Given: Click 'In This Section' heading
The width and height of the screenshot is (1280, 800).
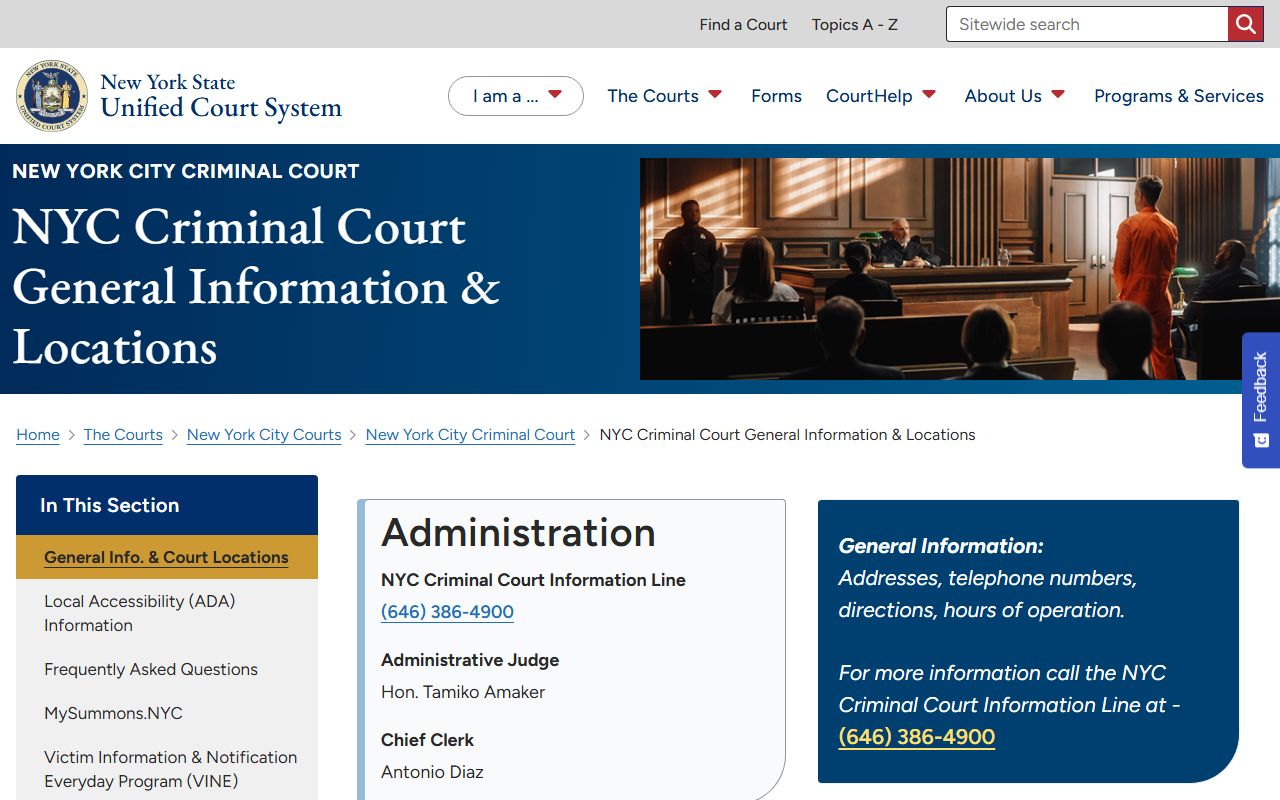Looking at the screenshot, I should pyautogui.click(x=110, y=505).
